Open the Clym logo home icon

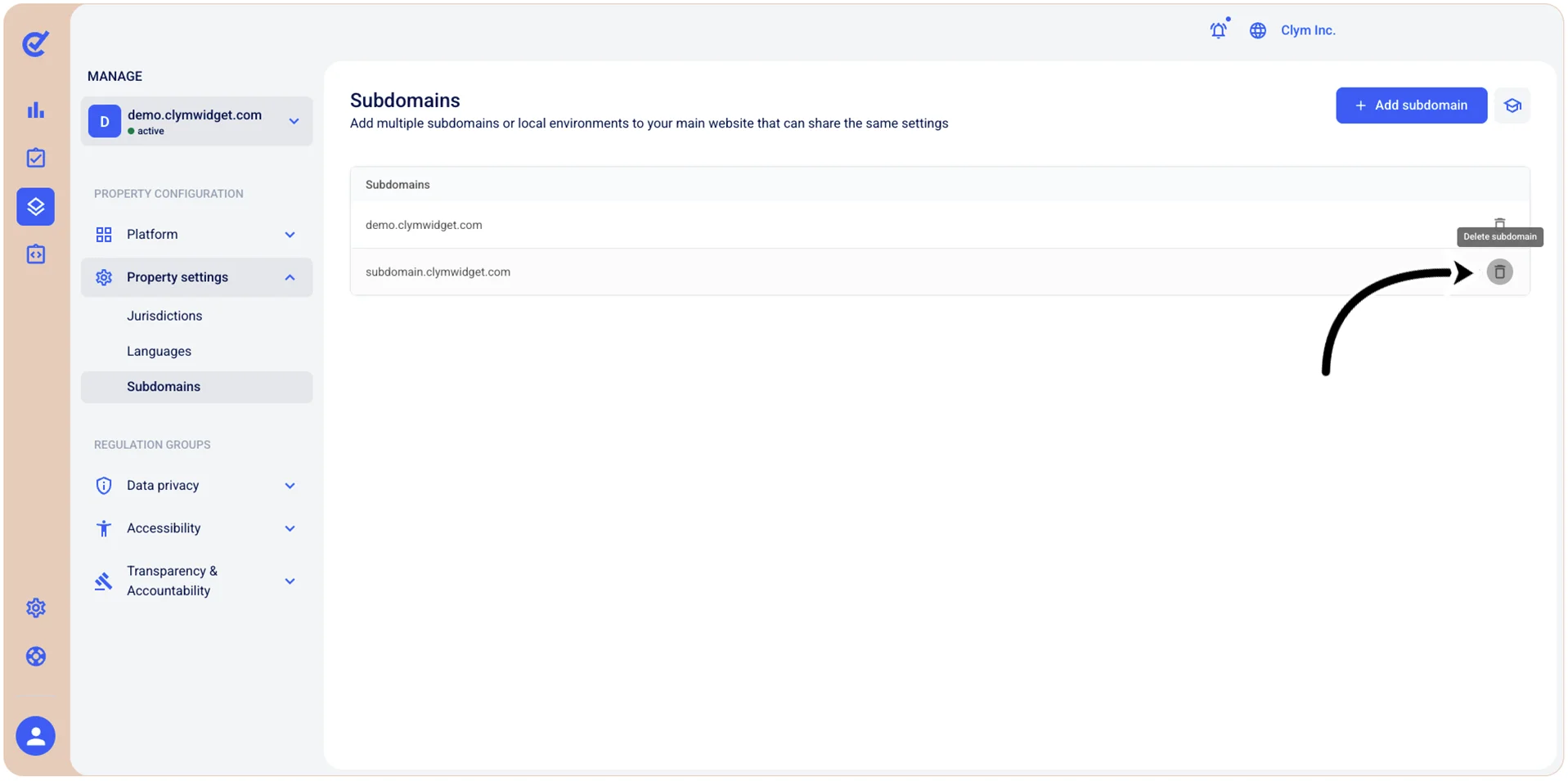tap(35, 43)
